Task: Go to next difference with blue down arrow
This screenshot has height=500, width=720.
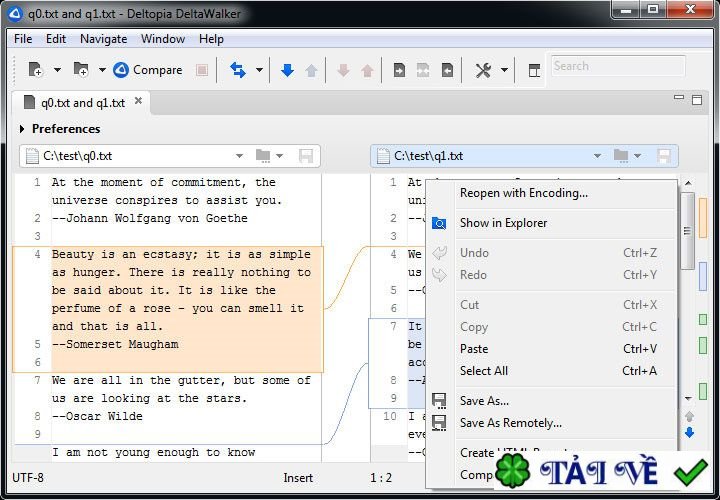Action: tap(287, 70)
